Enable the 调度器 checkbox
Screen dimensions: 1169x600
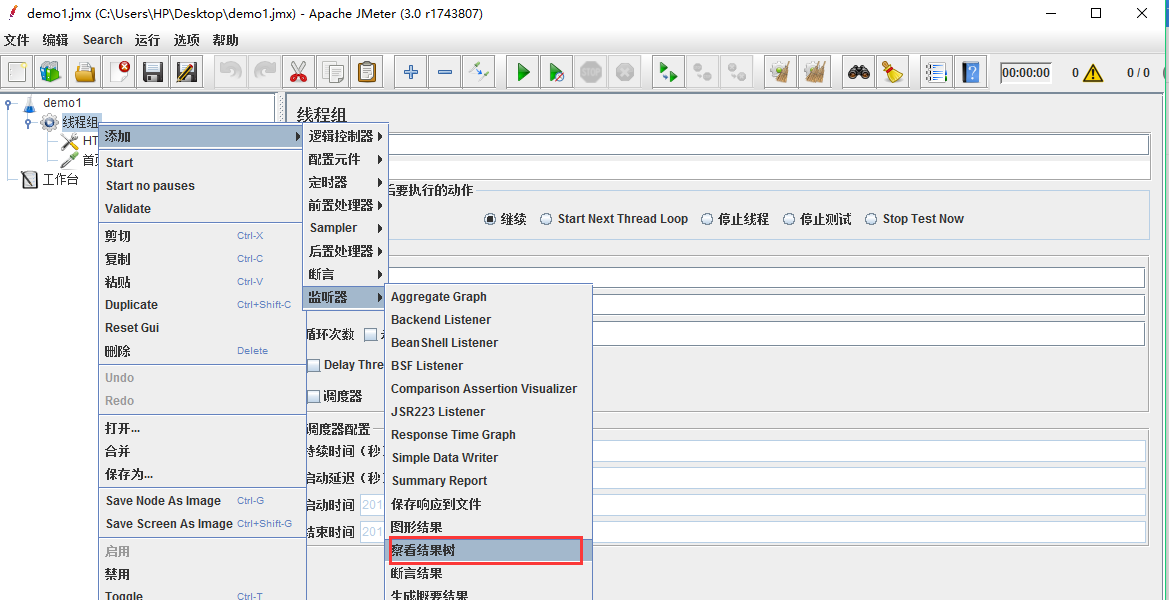pos(314,396)
